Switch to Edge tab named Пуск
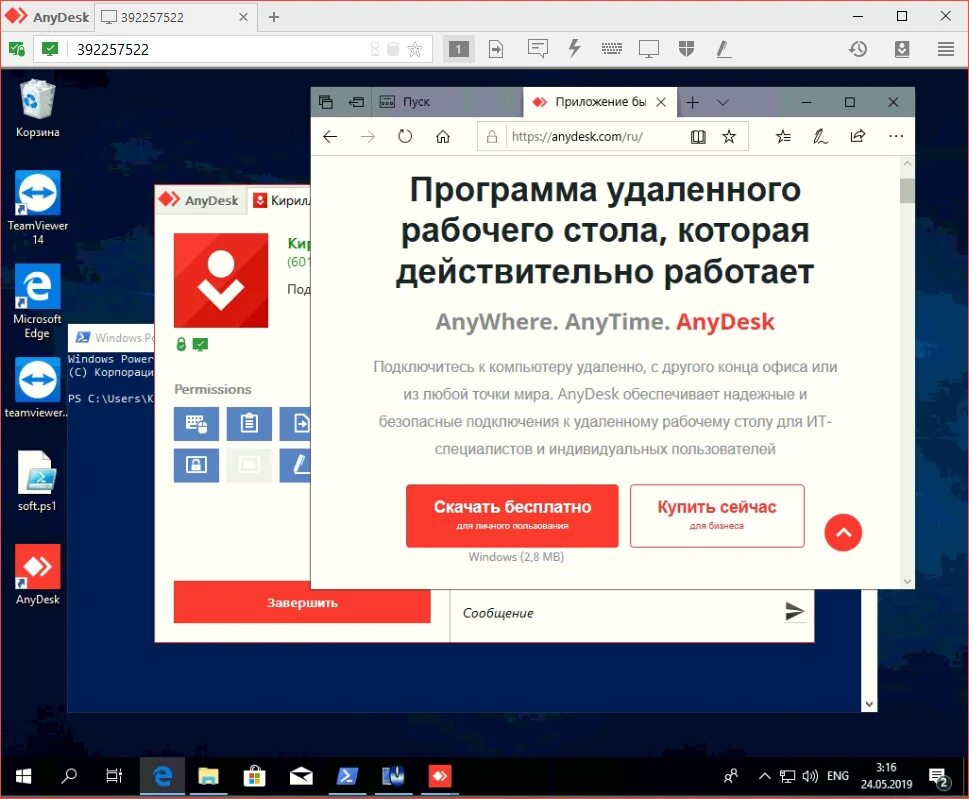Image resolution: width=969 pixels, height=799 pixels. pyautogui.click(x=447, y=102)
